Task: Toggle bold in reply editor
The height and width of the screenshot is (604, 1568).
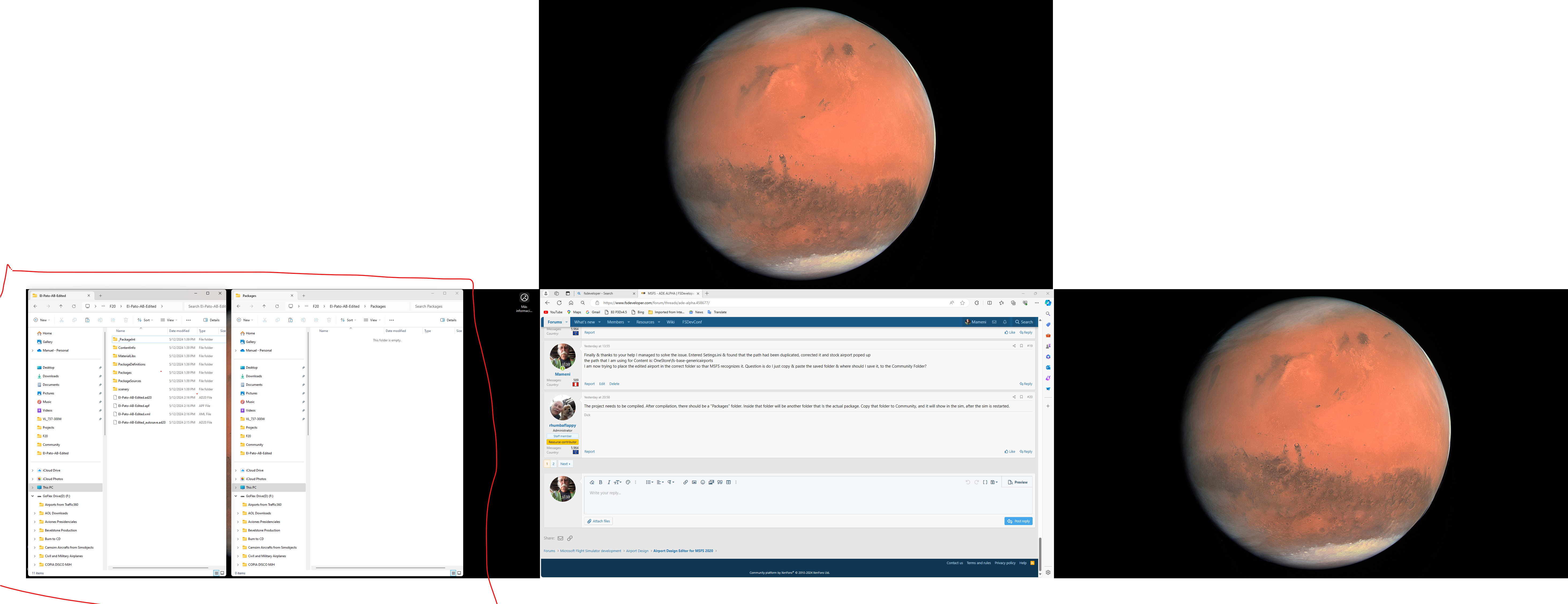Action: point(600,482)
